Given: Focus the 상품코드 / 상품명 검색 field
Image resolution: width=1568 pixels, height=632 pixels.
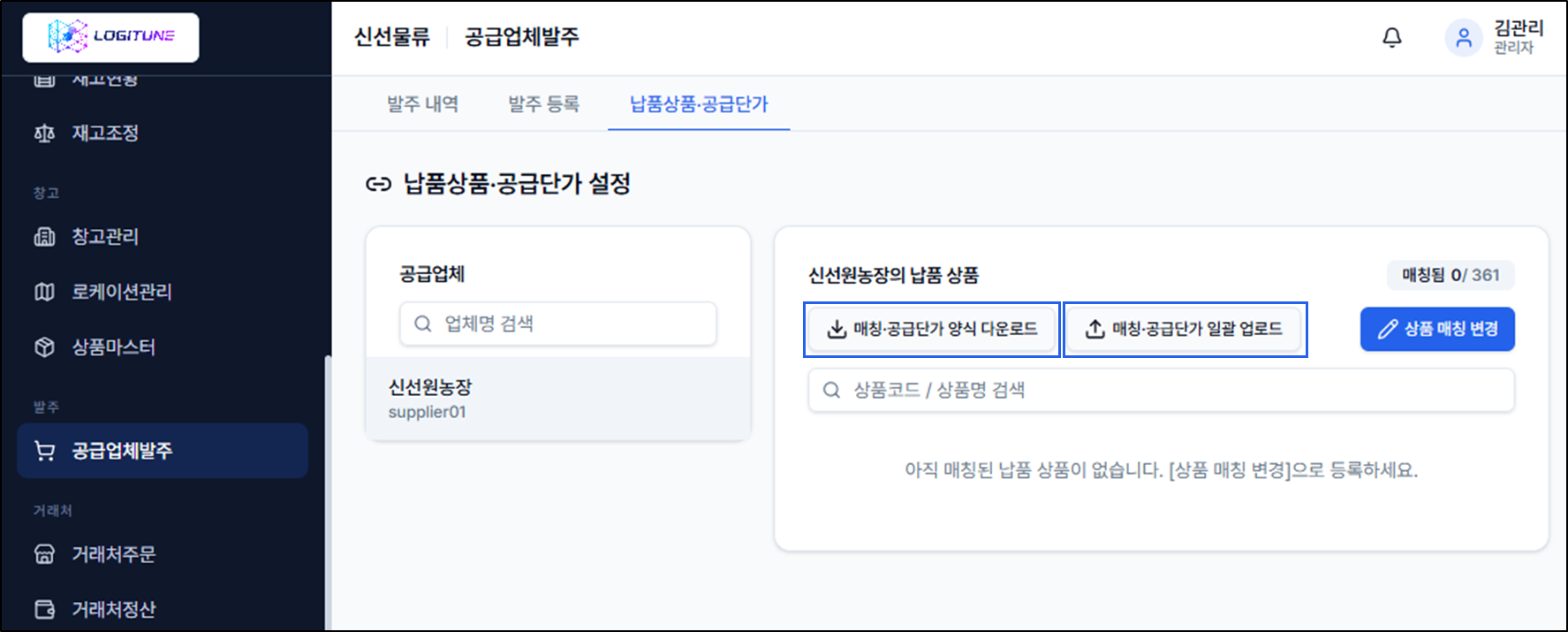Looking at the screenshot, I should [1161, 390].
